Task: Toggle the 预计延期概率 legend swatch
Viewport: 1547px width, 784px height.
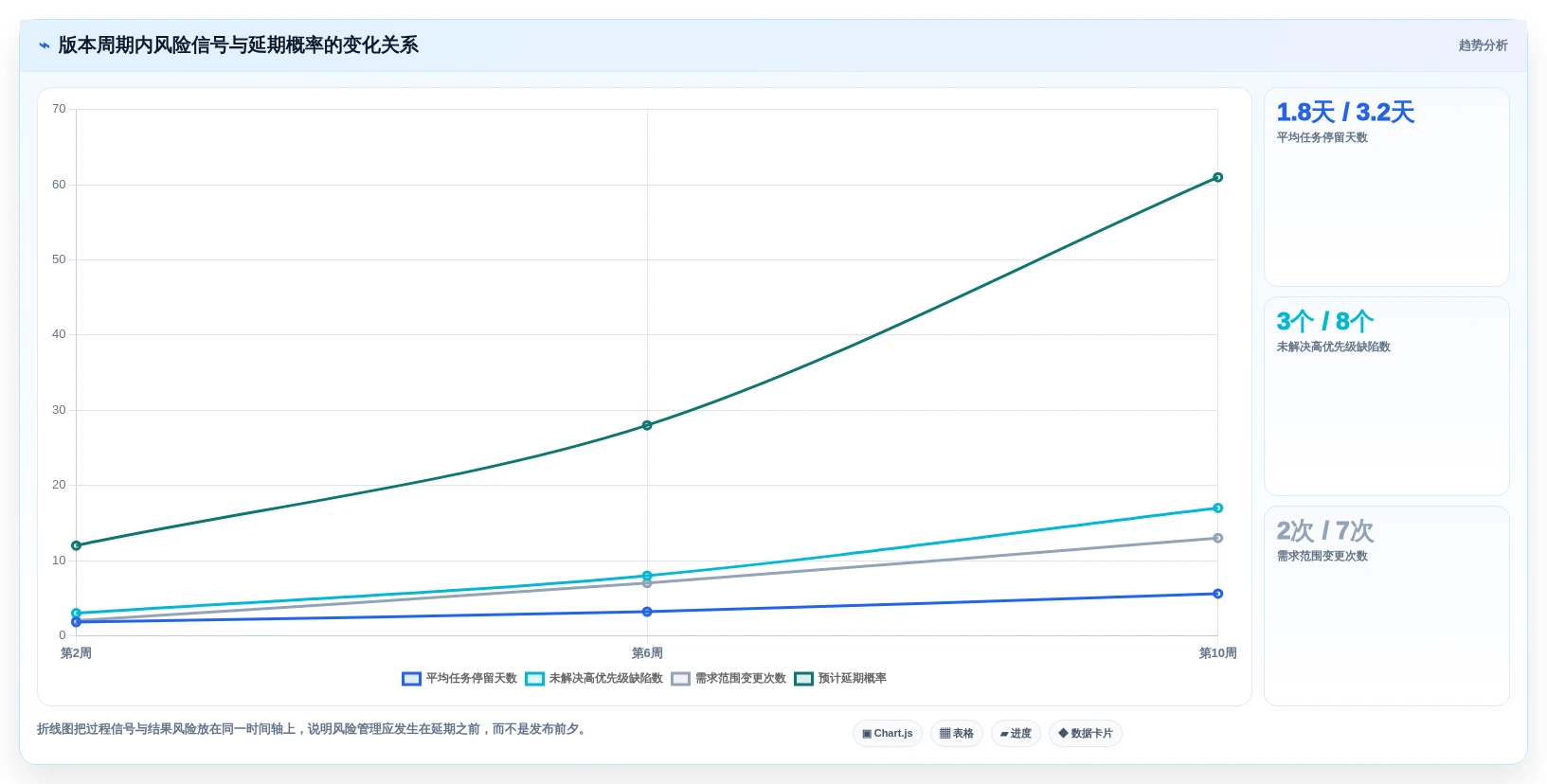Action: [x=803, y=679]
